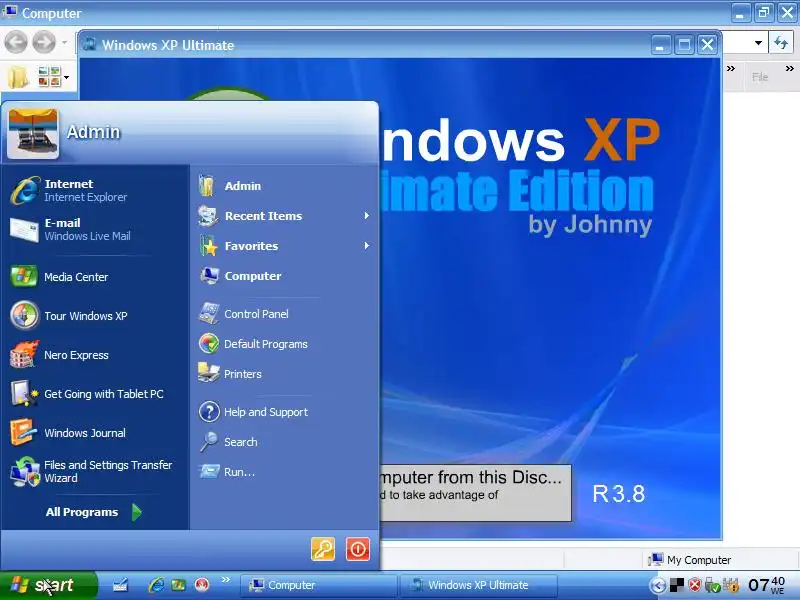Click the install from this Disc button

[475, 492]
